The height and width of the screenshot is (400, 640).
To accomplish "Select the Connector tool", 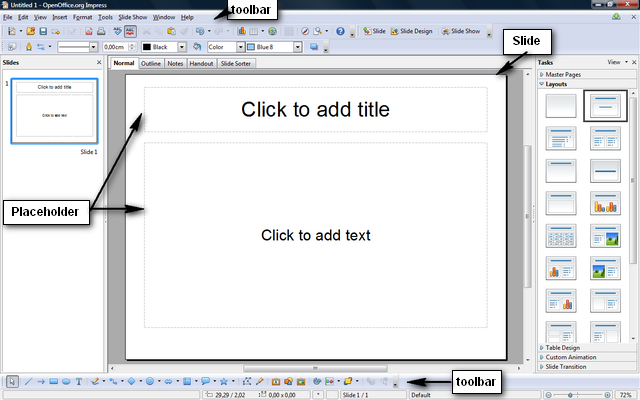I will pyautogui.click(x=113, y=382).
